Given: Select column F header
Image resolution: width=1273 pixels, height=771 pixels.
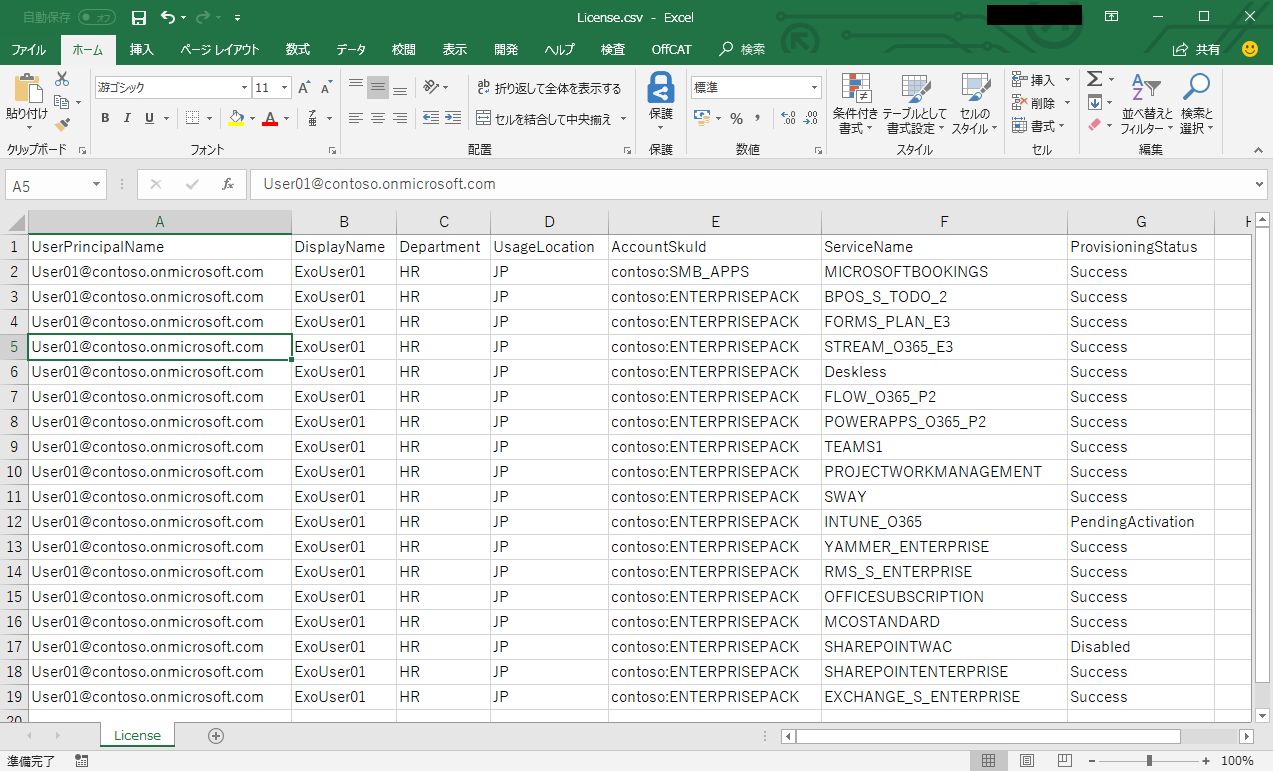Looking at the screenshot, I should [x=944, y=222].
